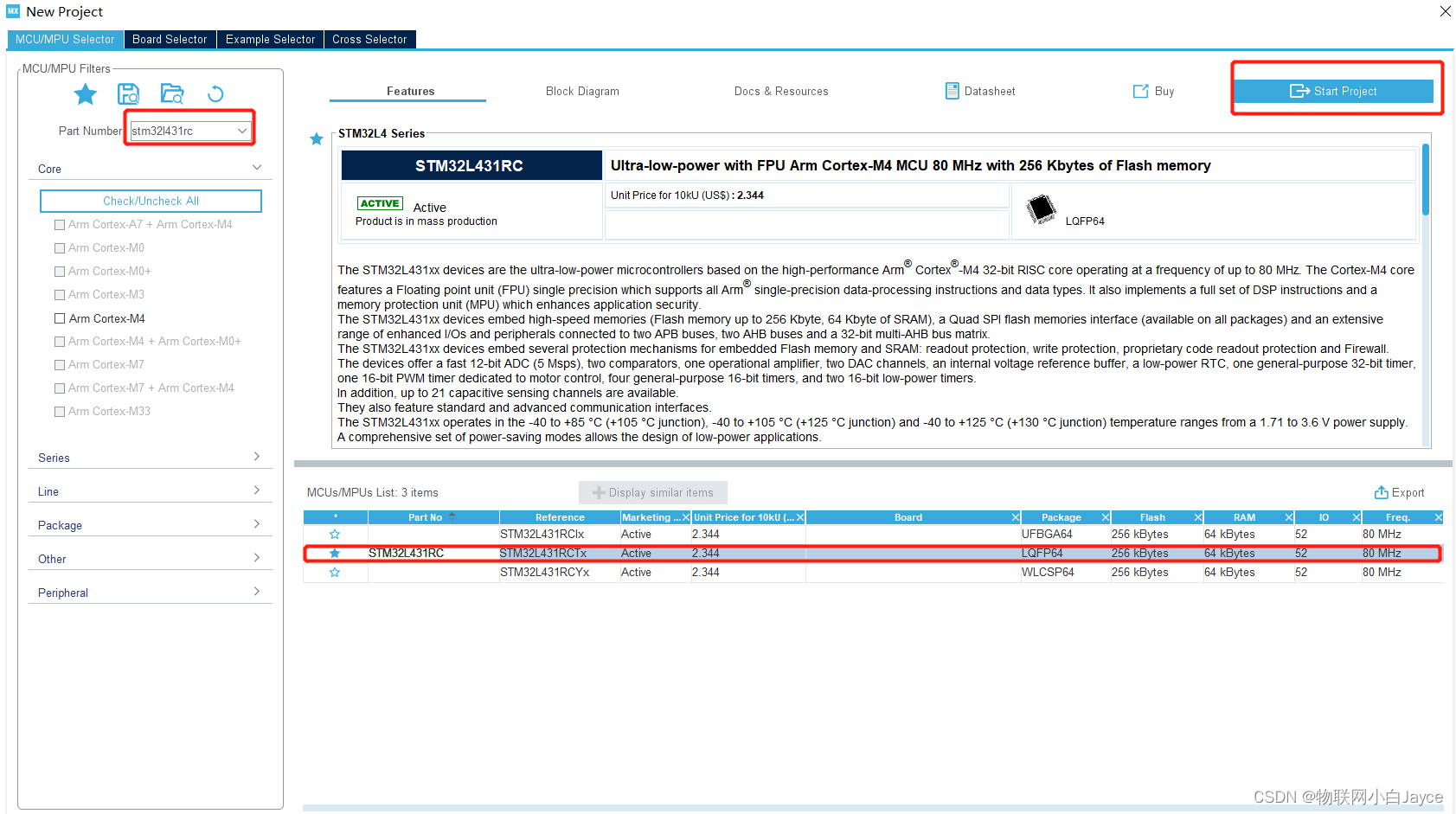The height and width of the screenshot is (814, 1456).
Task: Click the filled star for STM32L431RCTx row
Action: pyautogui.click(x=335, y=554)
